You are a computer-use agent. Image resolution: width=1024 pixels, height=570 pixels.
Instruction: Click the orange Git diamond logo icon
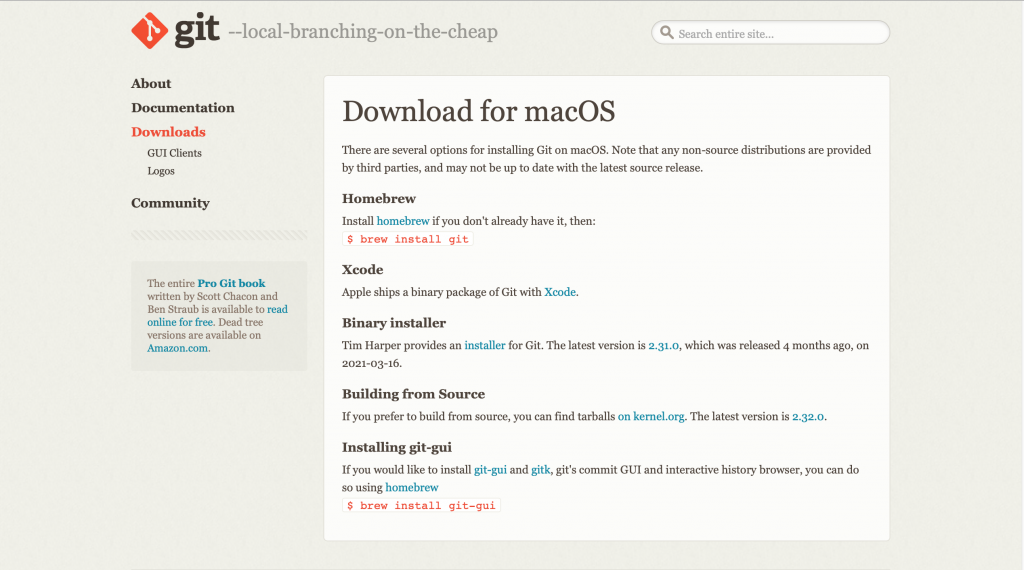150,31
